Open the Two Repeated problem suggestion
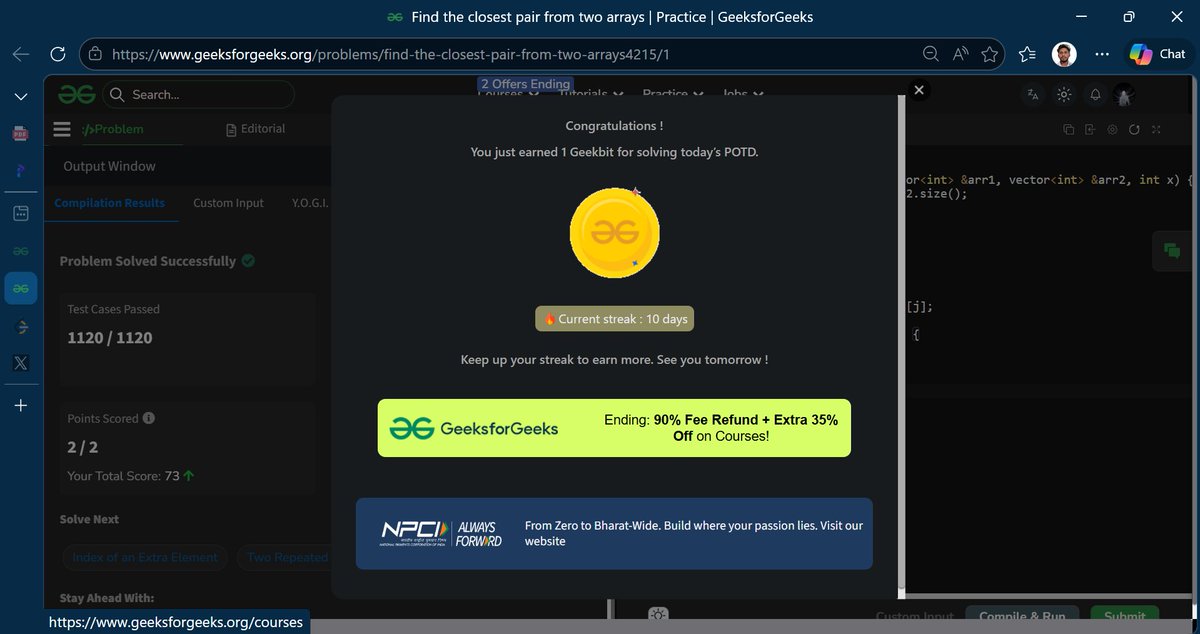The height and width of the screenshot is (634, 1200). pos(286,557)
